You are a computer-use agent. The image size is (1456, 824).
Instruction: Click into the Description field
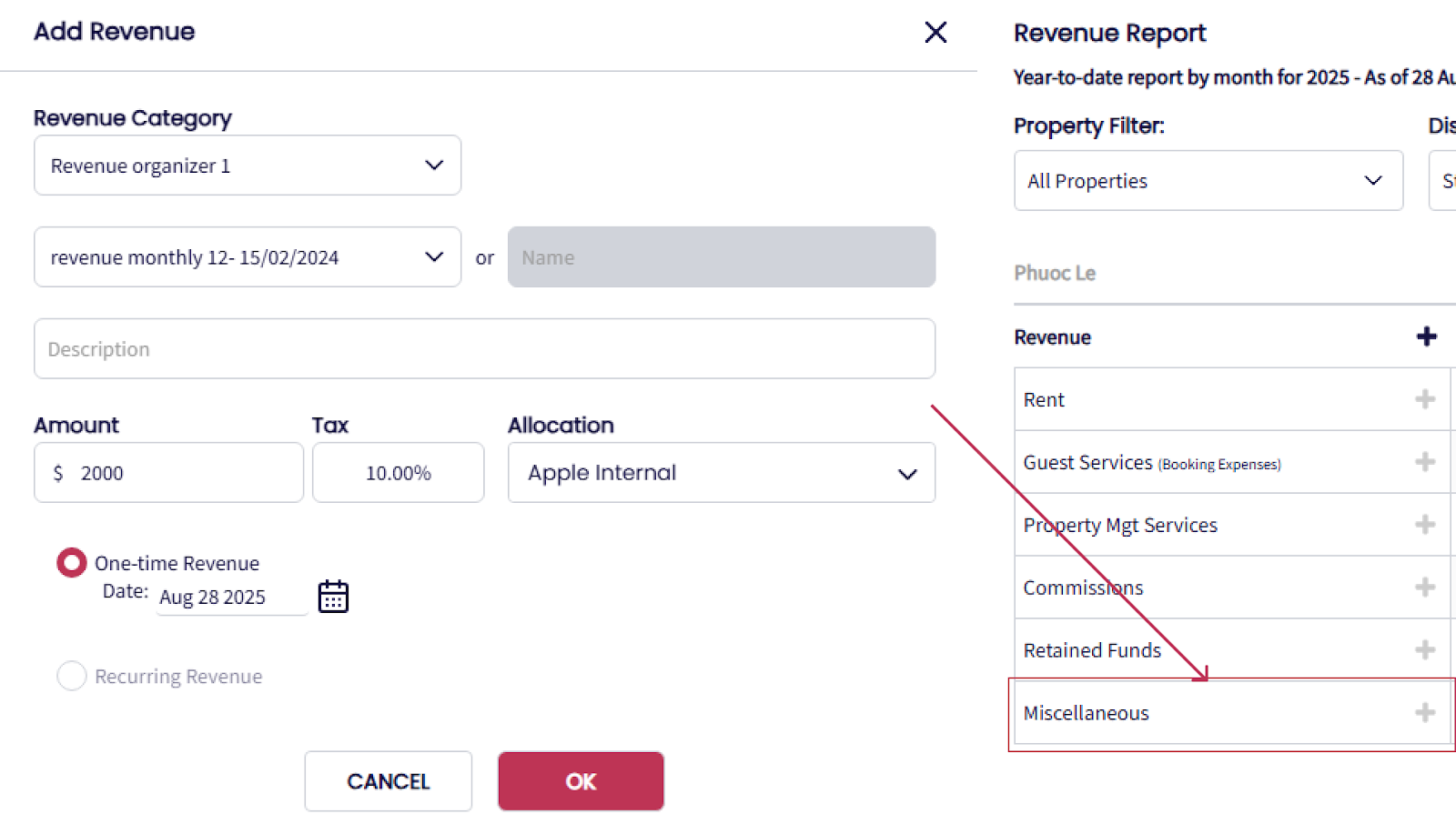coord(484,349)
